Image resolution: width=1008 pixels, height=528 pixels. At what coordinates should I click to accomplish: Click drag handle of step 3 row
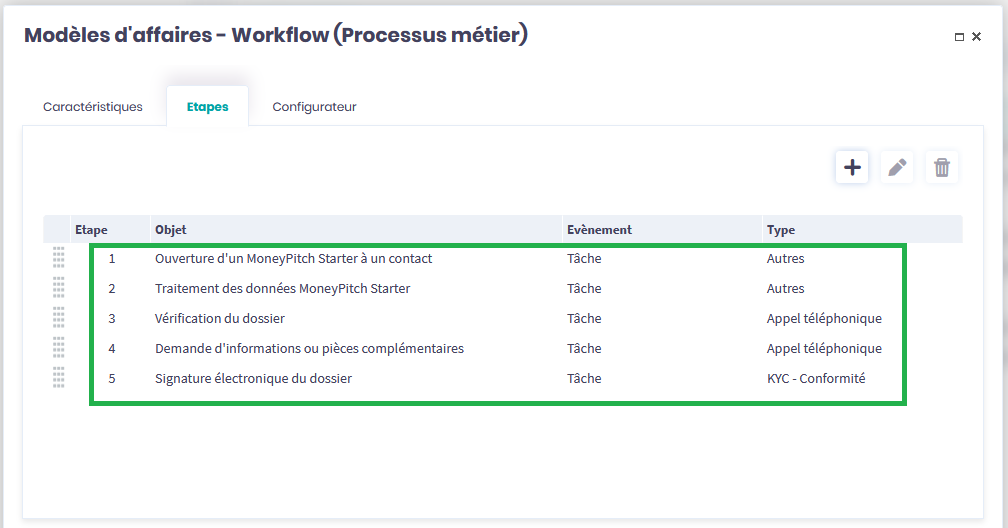click(x=58, y=318)
